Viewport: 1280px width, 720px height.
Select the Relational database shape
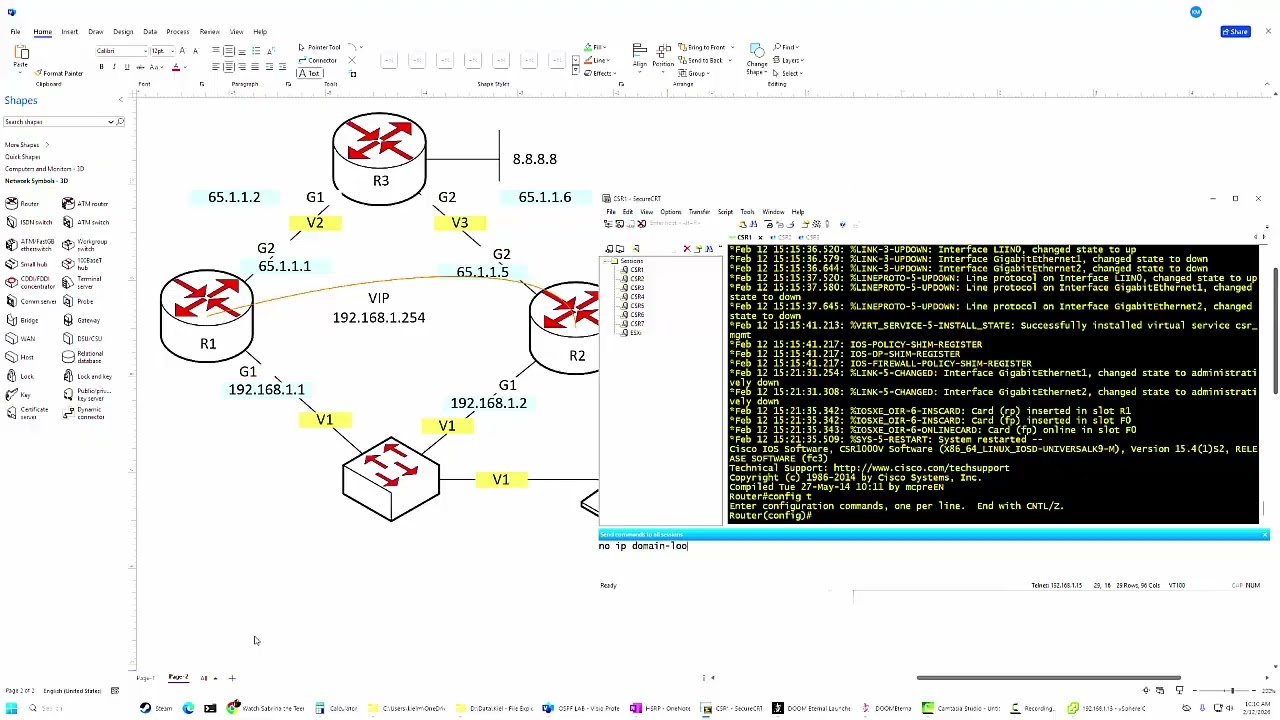pos(82,357)
